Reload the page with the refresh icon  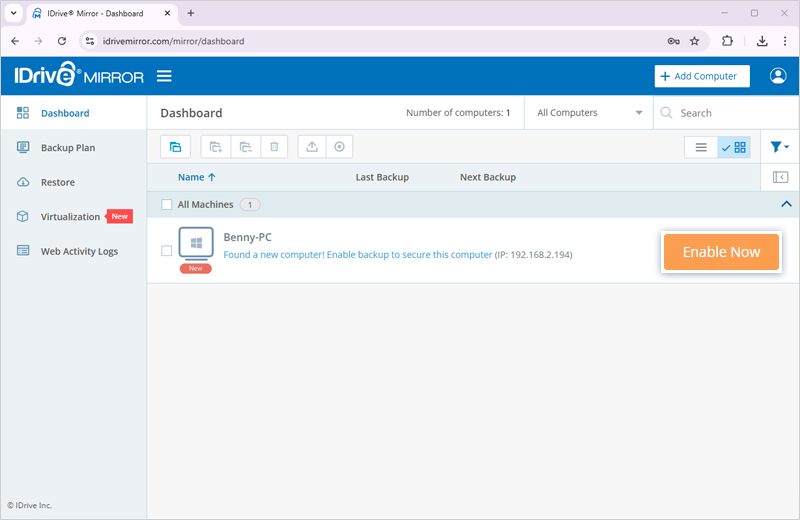(62, 41)
